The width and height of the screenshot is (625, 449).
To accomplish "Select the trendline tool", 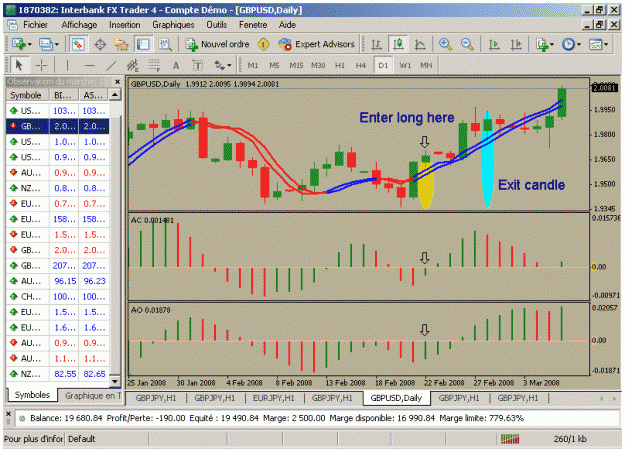I will coord(112,65).
